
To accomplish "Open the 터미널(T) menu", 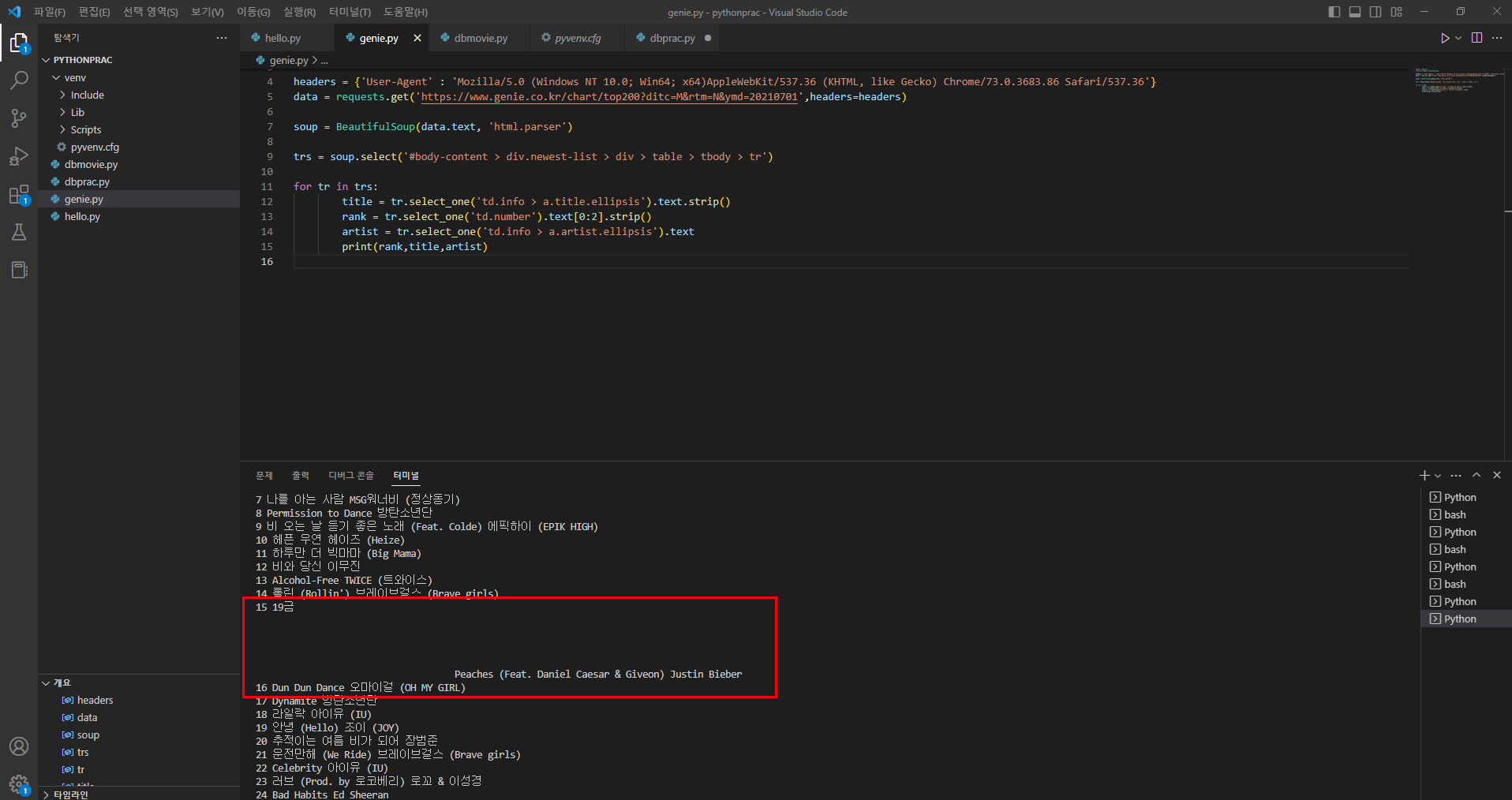I will click(350, 12).
